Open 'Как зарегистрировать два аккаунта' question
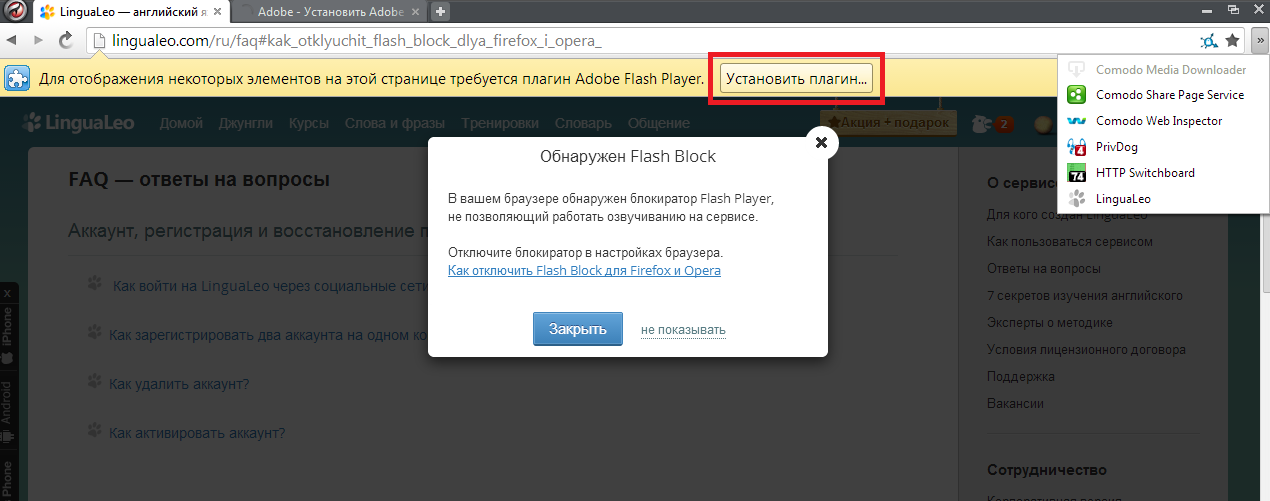 tap(270, 334)
